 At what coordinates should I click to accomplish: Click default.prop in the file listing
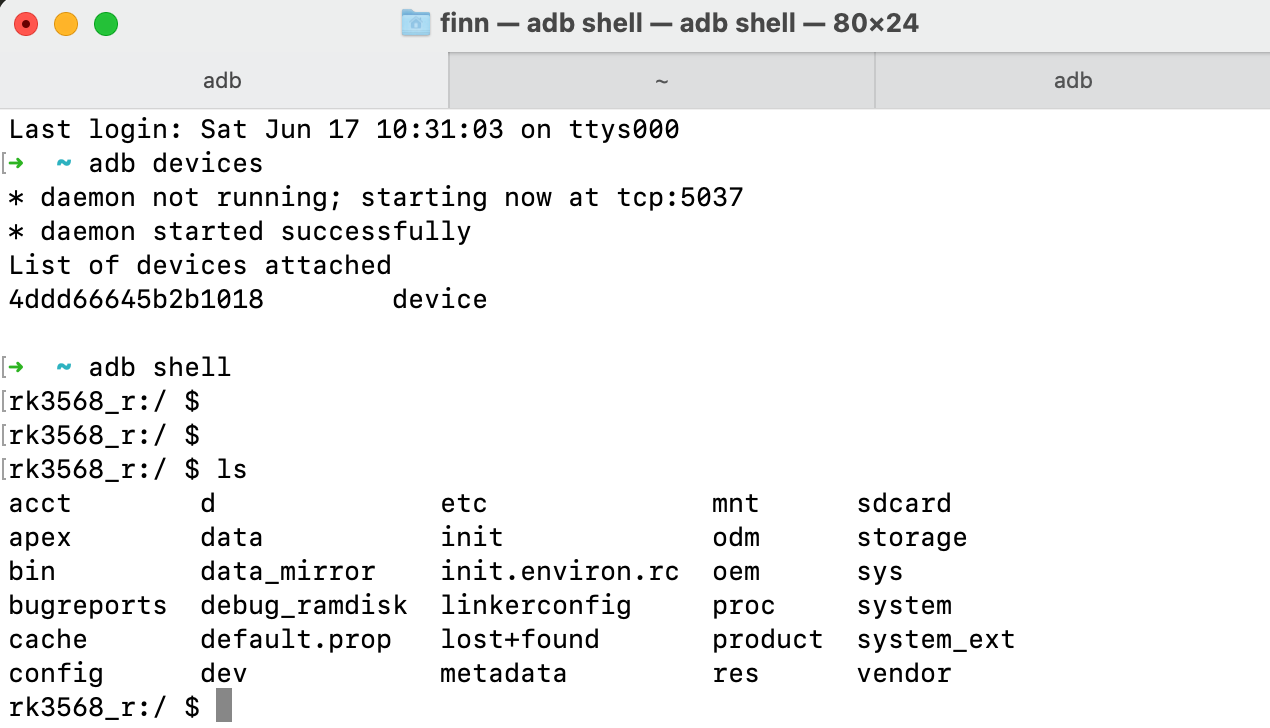pyautogui.click(x=296, y=639)
